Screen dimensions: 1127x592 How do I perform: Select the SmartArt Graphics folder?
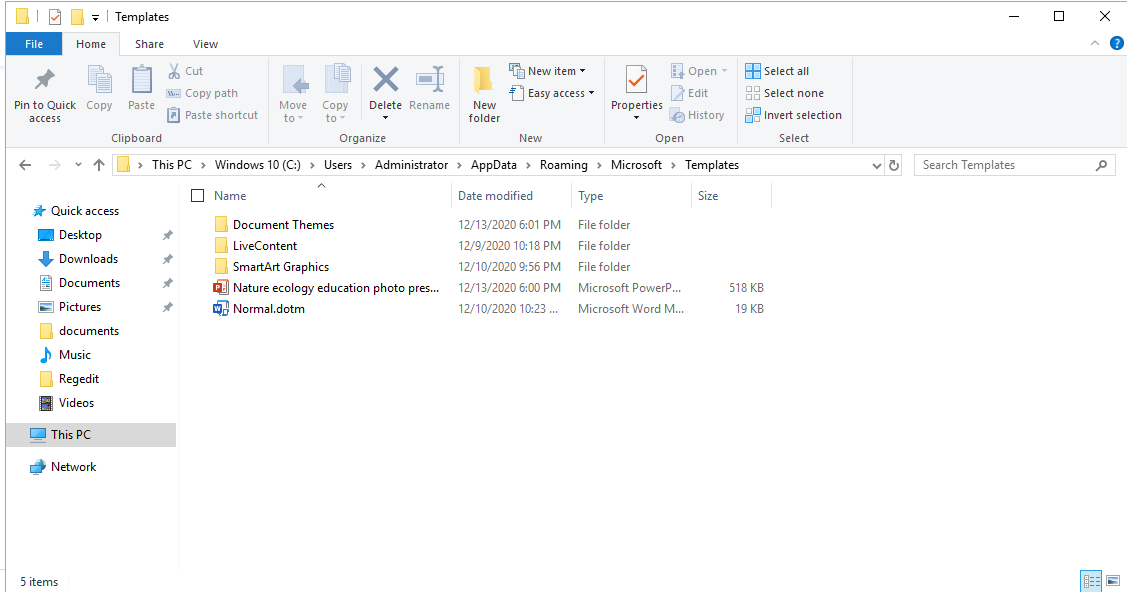click(x=280, y=267)
